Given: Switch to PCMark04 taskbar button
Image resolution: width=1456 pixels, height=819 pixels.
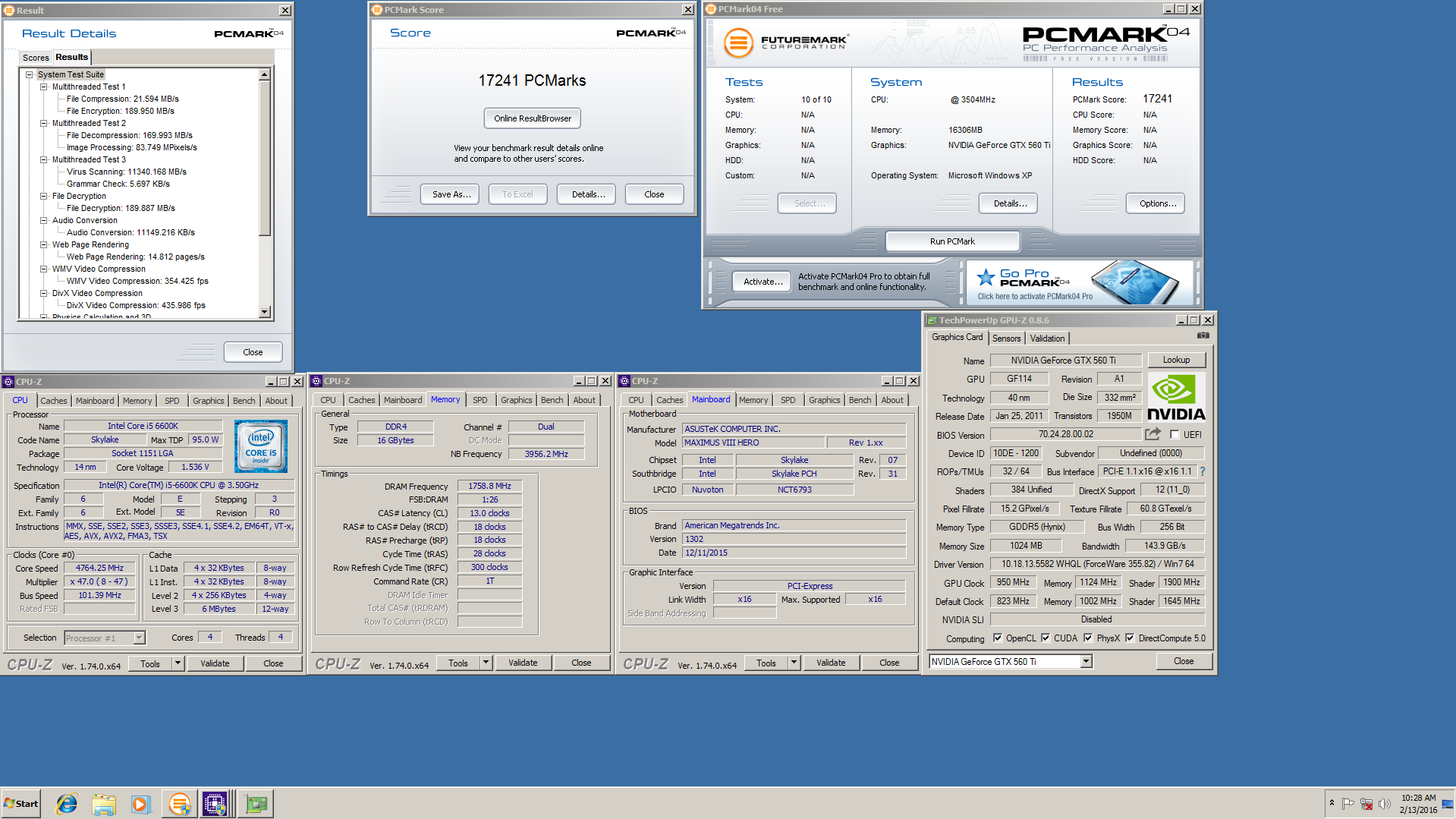Looking at the screenshot, I should pyautogui.click(x=179, y=804).
